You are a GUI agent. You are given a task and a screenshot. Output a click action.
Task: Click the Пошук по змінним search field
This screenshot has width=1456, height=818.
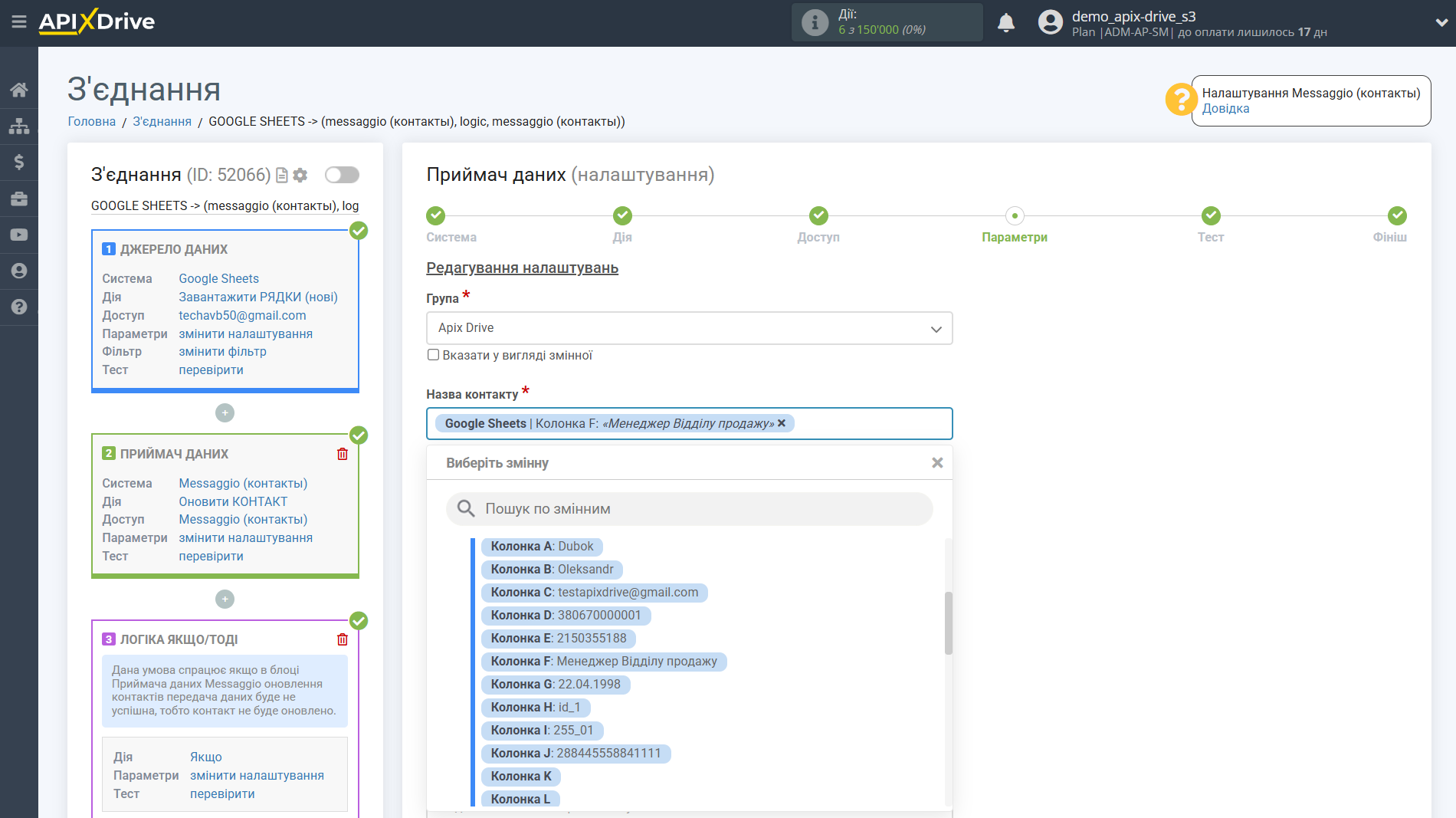(x=690, y=509)
